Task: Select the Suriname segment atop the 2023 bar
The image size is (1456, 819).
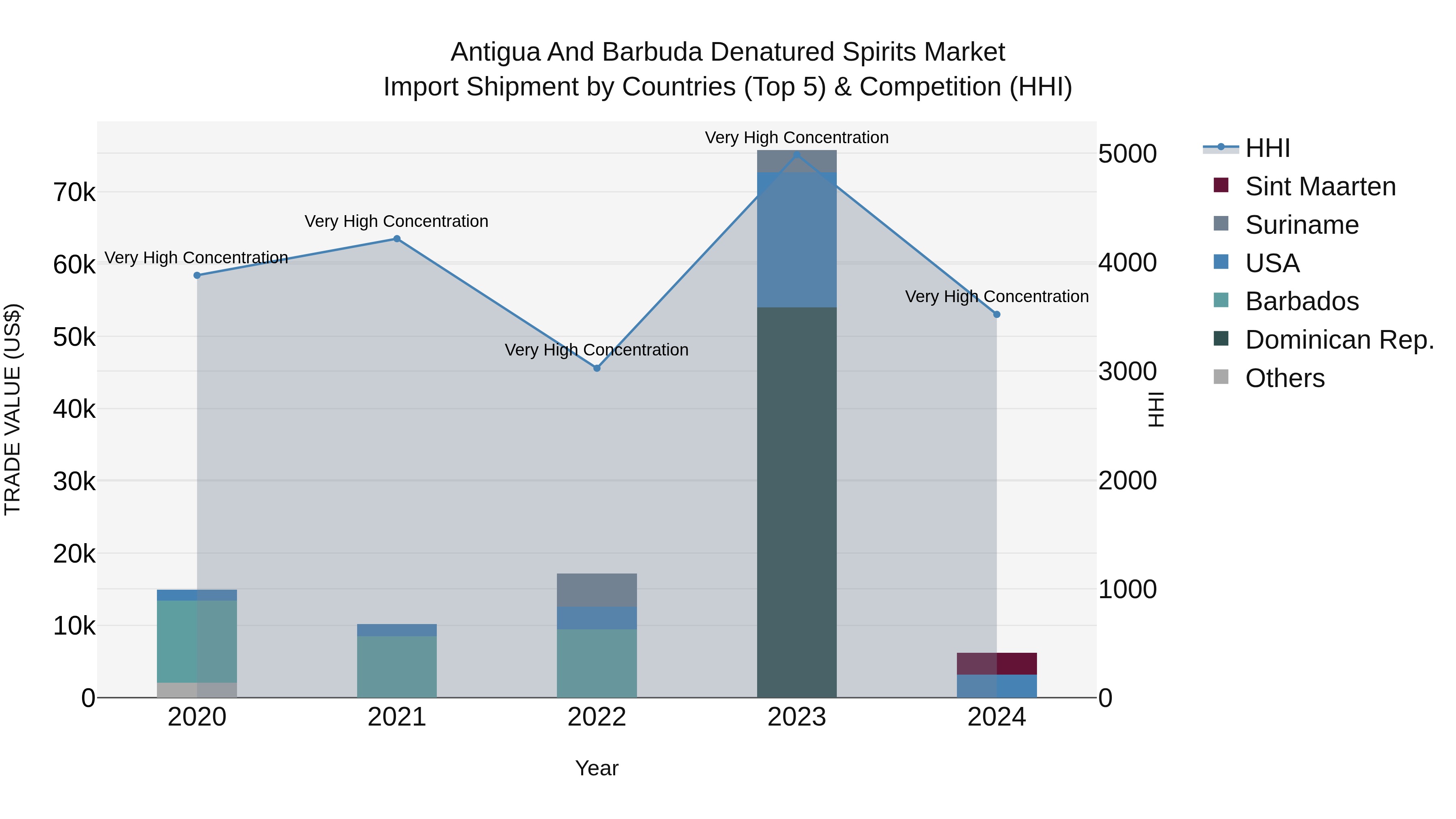Action: pyautogui.click(x=797, y=161)
